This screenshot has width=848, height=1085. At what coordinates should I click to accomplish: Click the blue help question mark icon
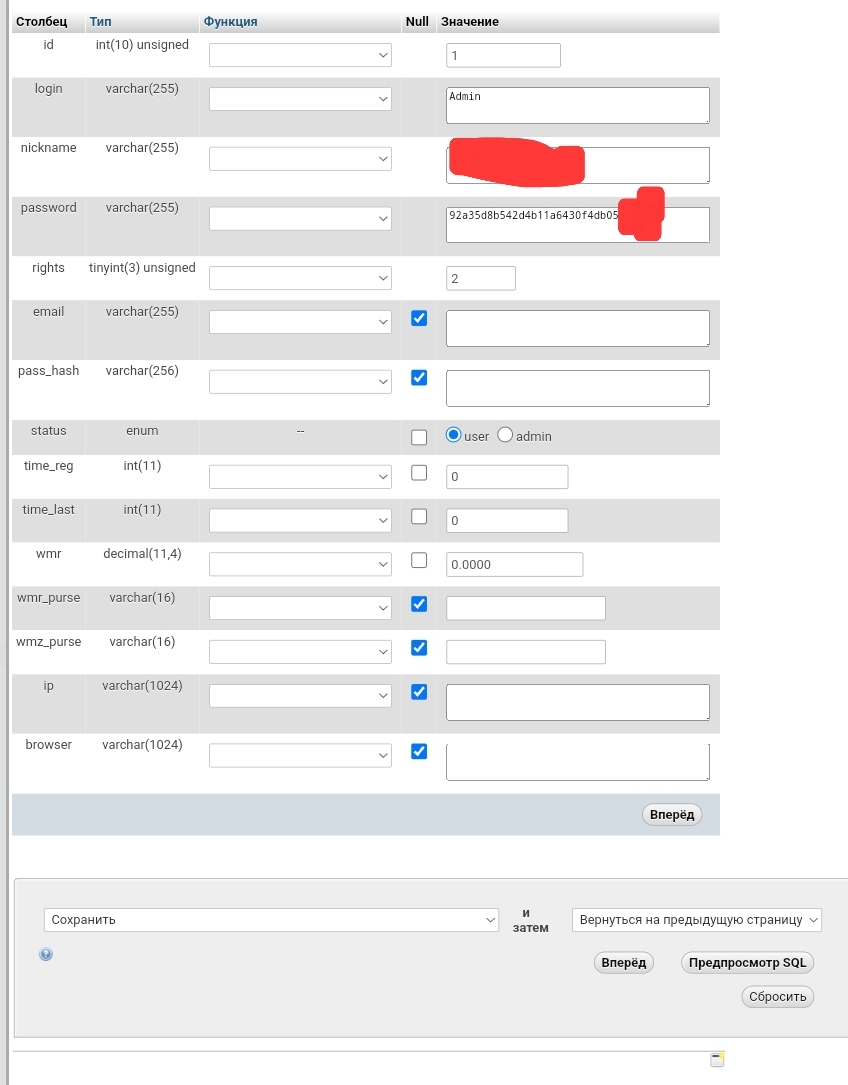46,954
